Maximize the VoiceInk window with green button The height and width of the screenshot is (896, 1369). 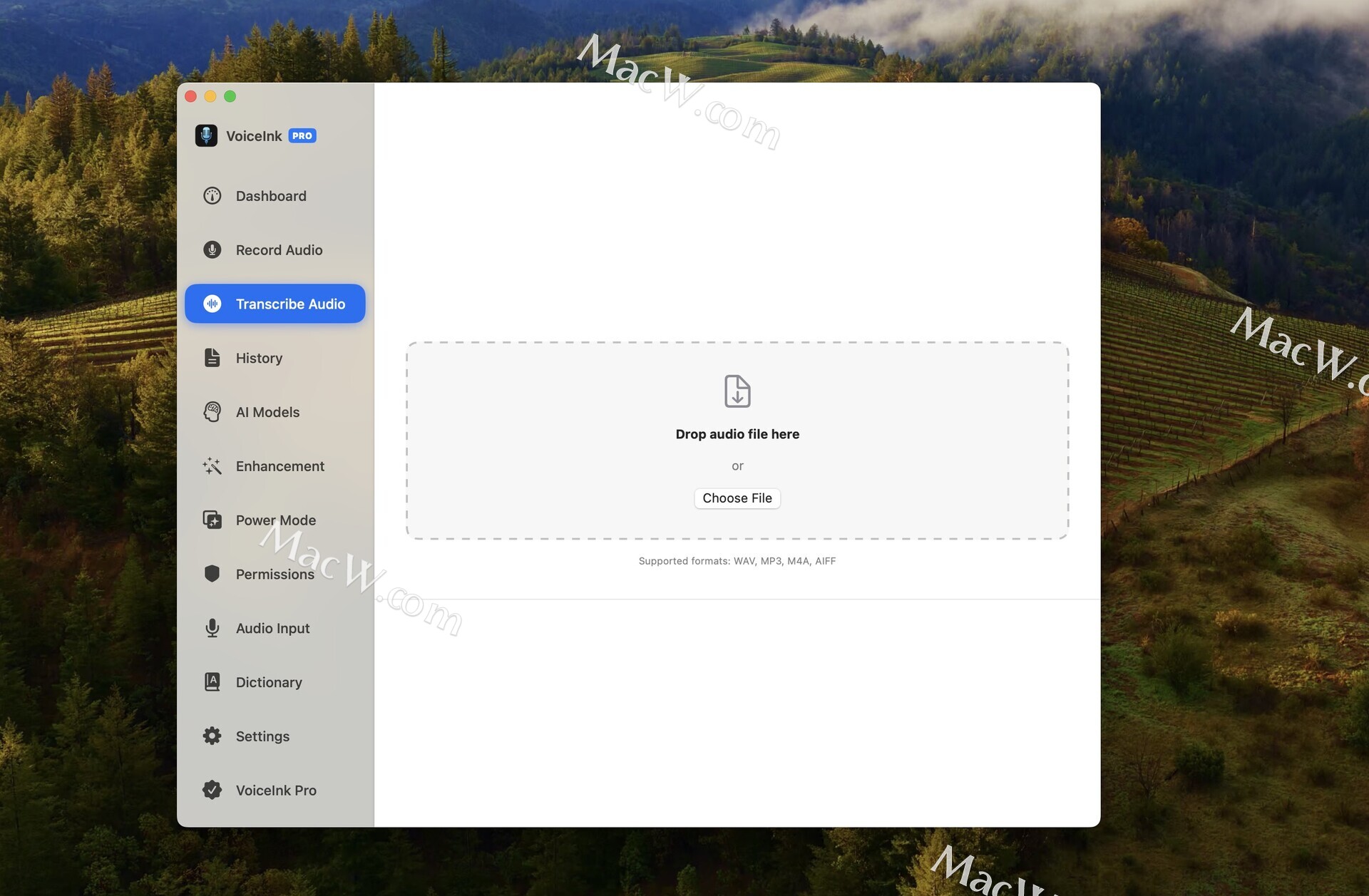coord(230,96)
